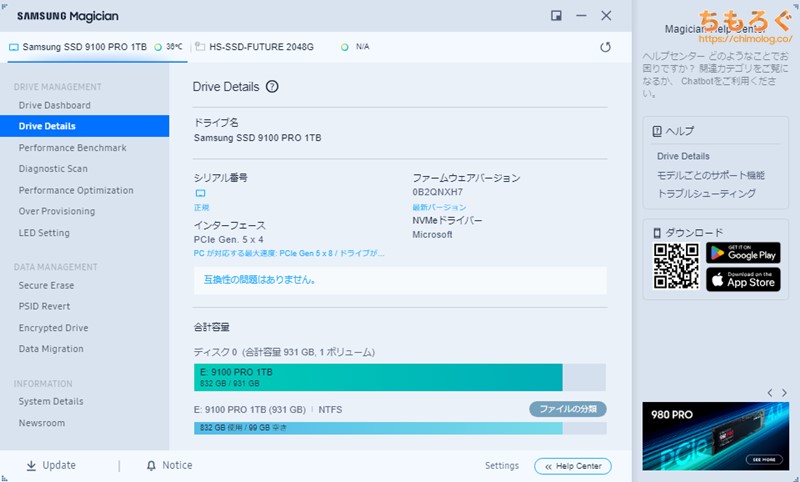Click the PC が対応する最大速度 link
The width and height of the screenshot is (800, 482).
289,253
